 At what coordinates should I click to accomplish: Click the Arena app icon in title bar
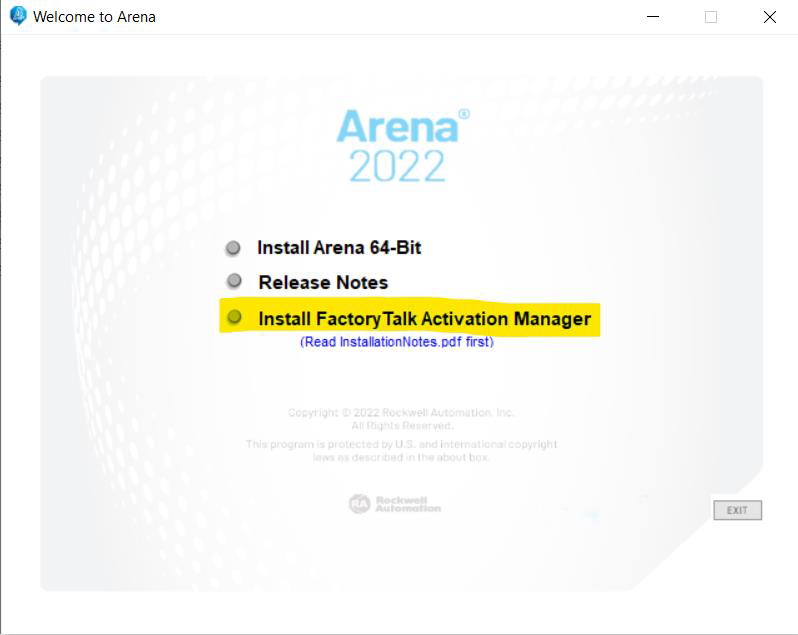18,16
